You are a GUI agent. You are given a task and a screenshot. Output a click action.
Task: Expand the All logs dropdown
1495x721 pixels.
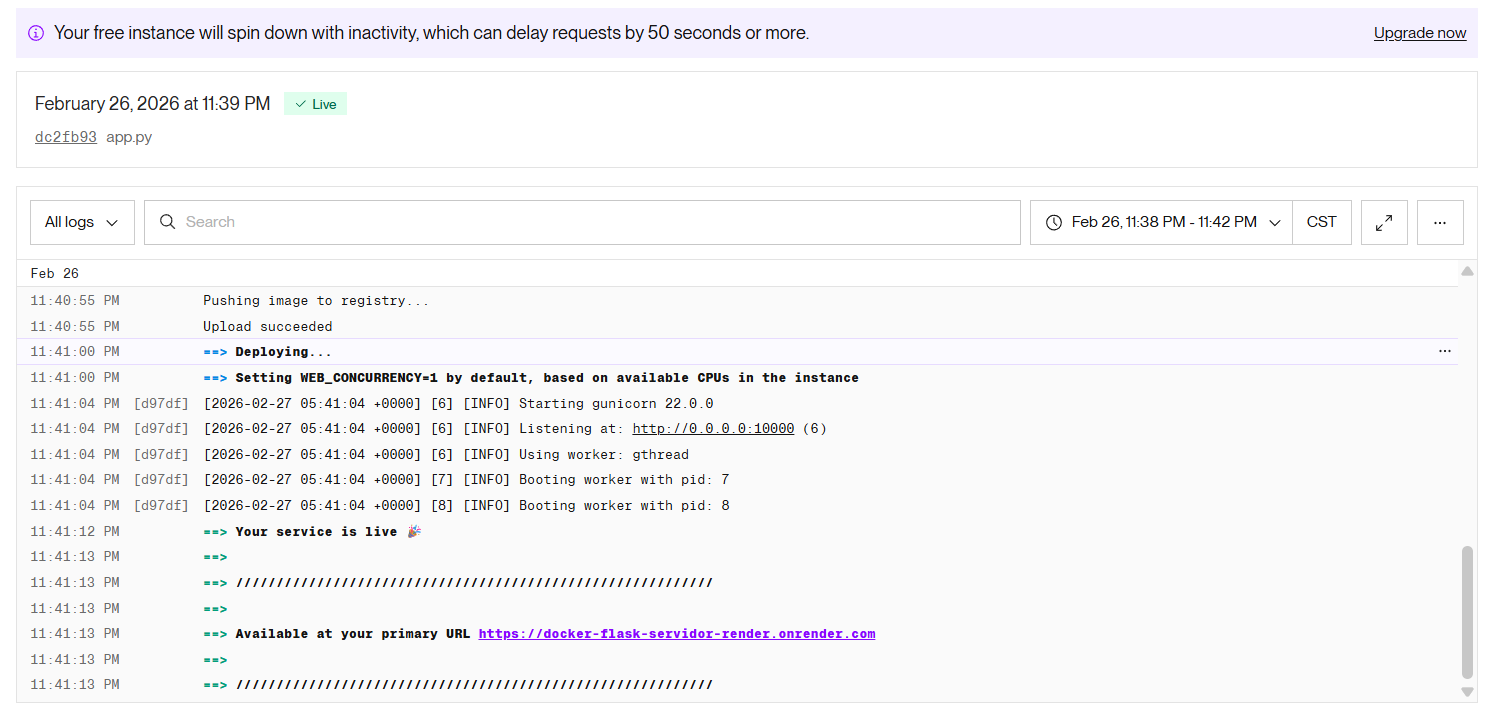(x=82, y=222)
